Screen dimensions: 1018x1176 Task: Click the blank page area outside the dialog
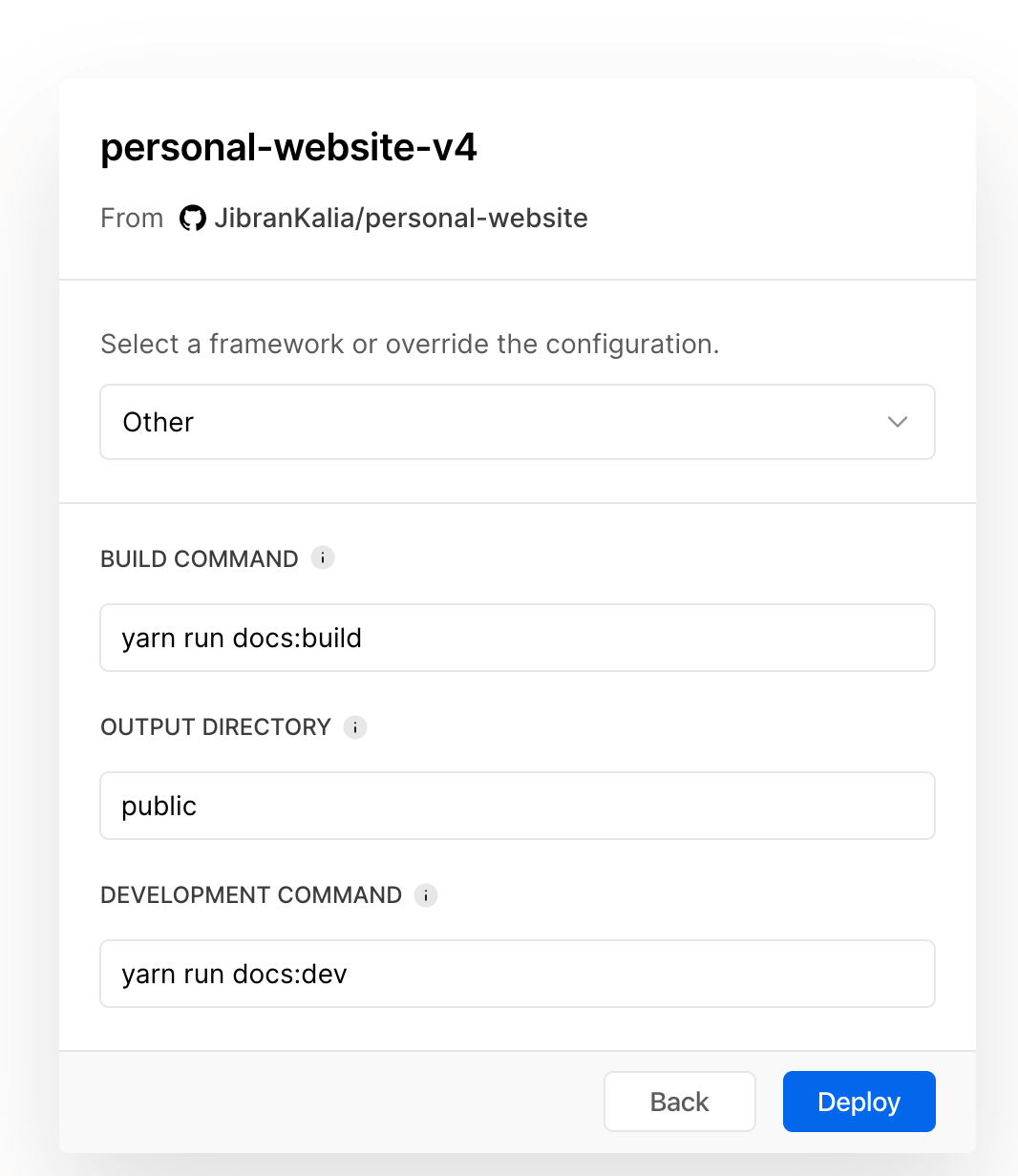(29, 573)
